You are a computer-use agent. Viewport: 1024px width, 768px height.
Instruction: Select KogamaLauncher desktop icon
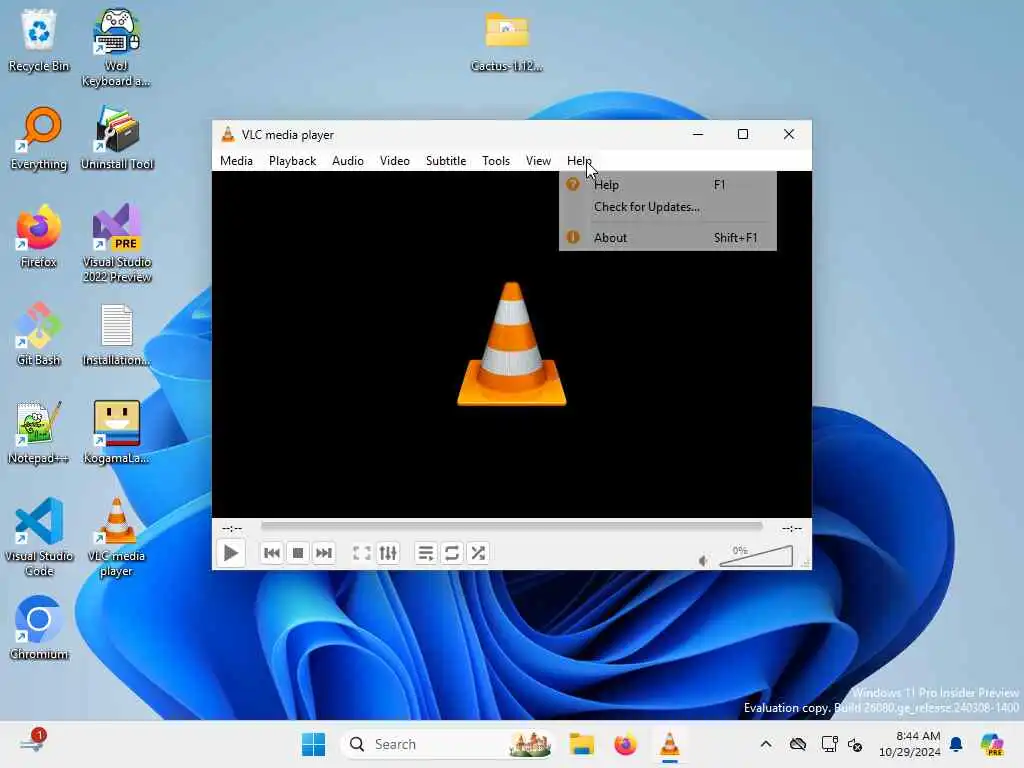click(117, 433)
